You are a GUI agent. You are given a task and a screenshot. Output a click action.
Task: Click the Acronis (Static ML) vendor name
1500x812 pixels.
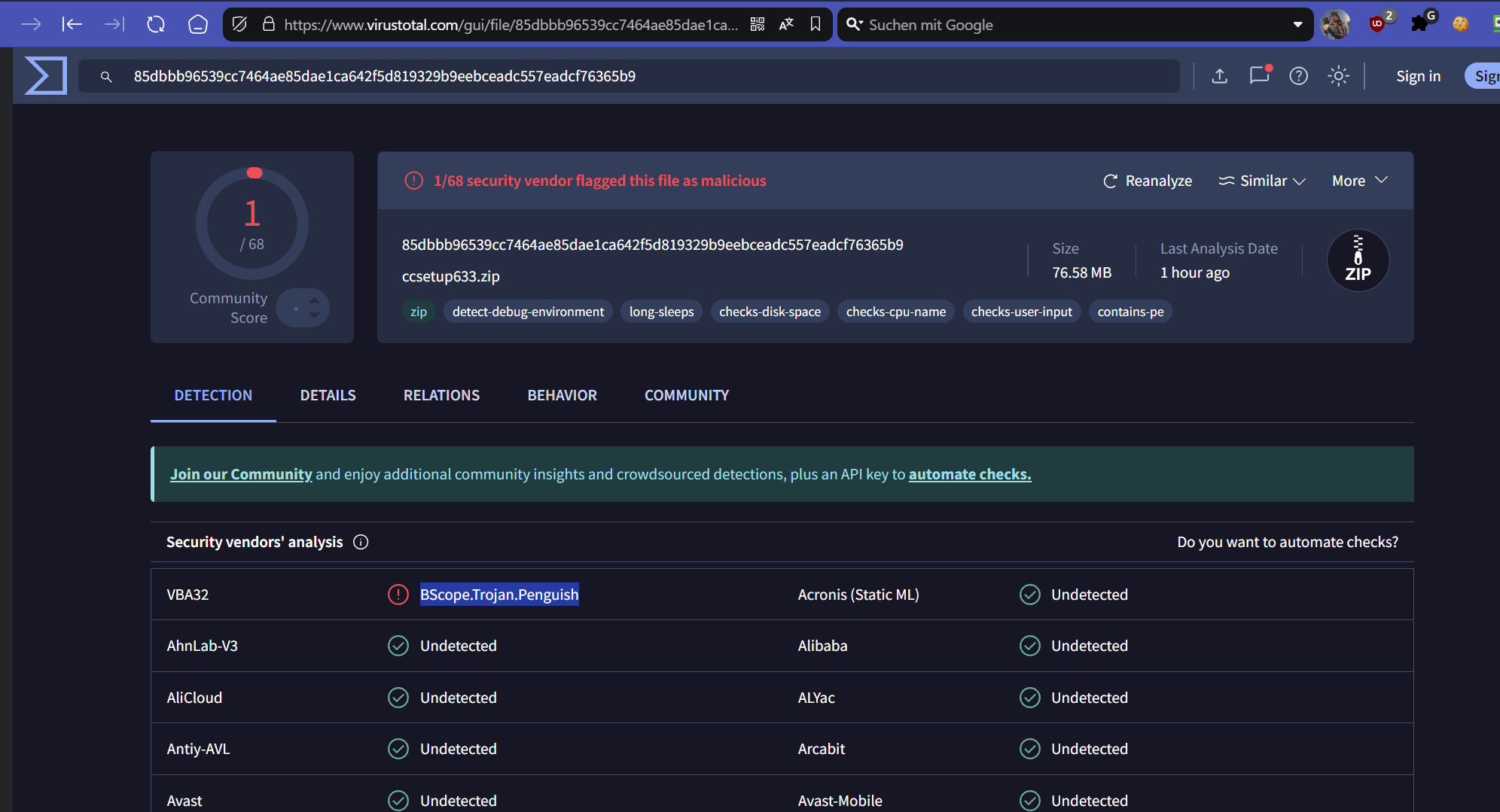click(858, 595)
